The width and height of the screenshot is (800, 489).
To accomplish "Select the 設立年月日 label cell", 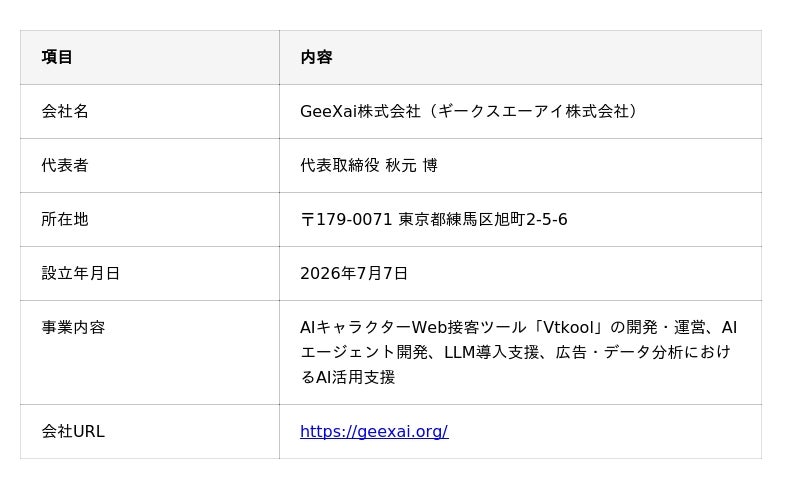I will (x=149, y=274).
